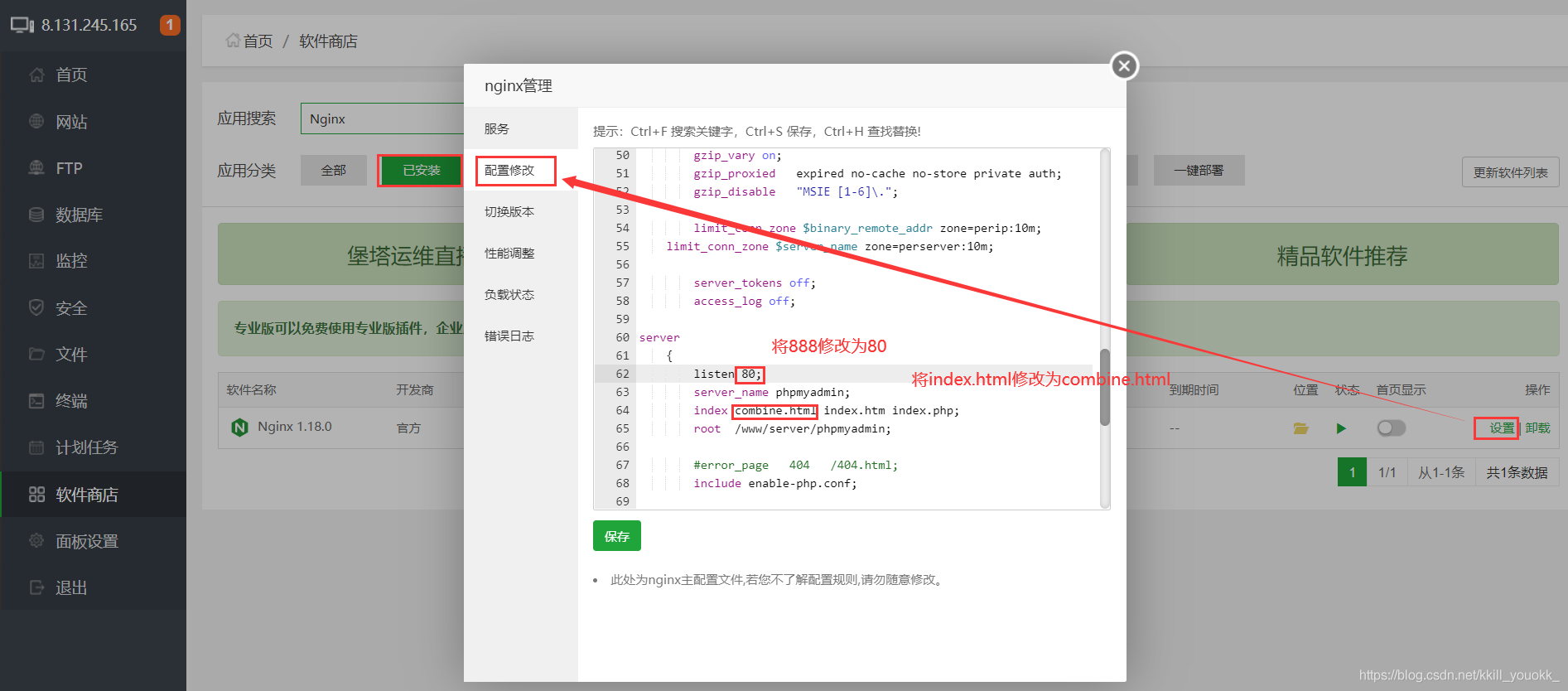Click the orange notification badge 1
Image resolution: width=1568 pixels, height=691 pixels.
click(170, 25)
